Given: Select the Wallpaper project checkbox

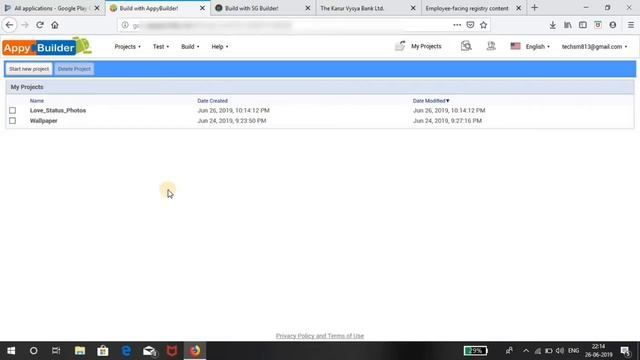Looking at the screenshot, I should coord(13,121).
